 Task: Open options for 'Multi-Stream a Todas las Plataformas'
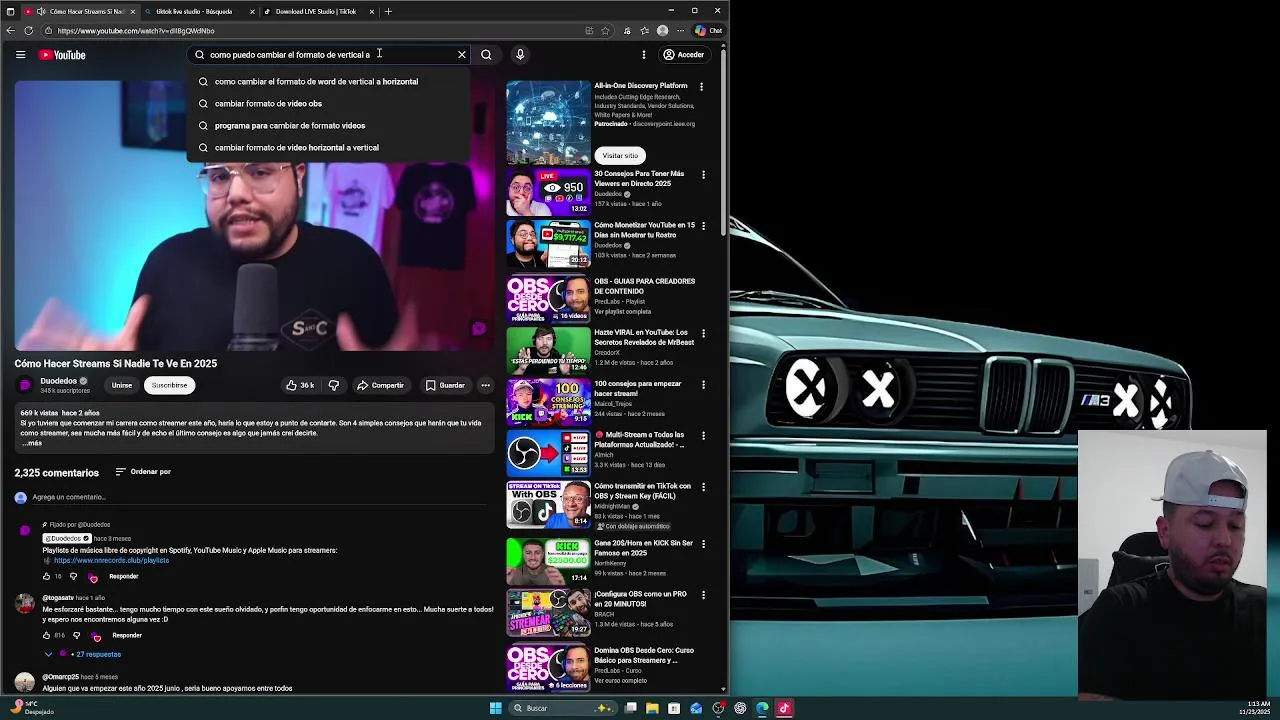(703, 436)
